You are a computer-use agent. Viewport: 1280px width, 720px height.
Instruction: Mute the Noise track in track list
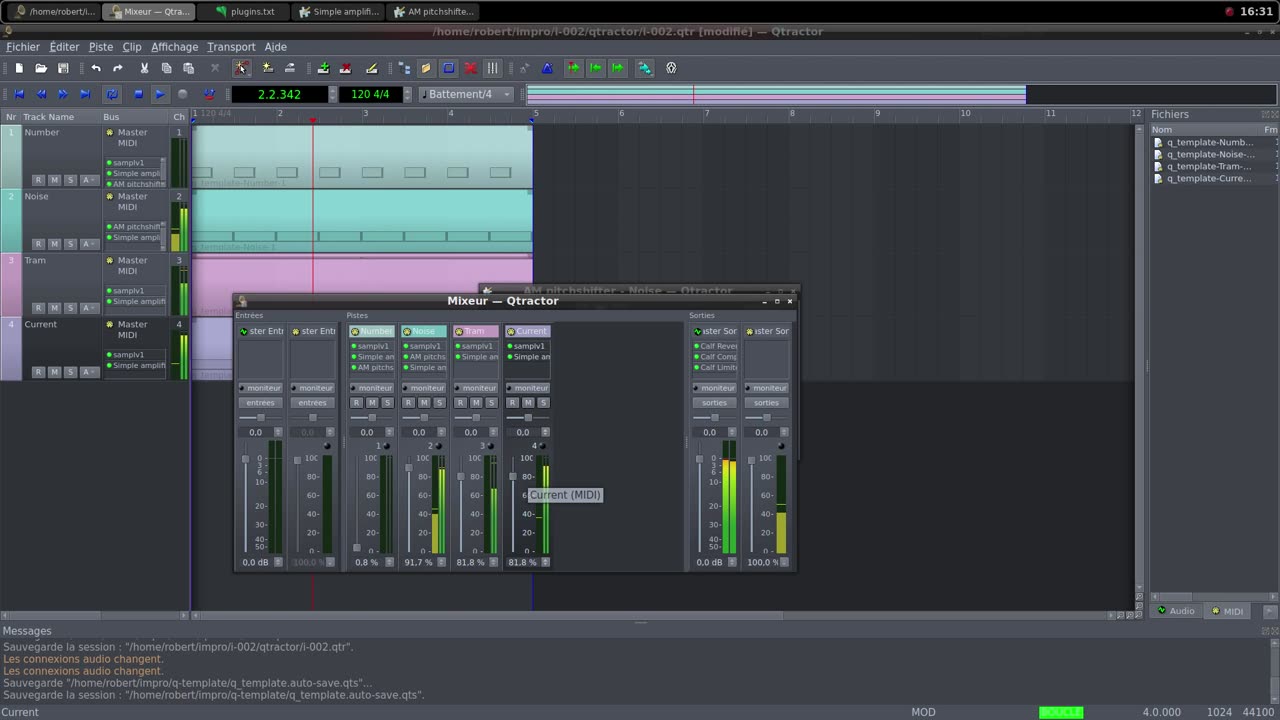(54, 244)
